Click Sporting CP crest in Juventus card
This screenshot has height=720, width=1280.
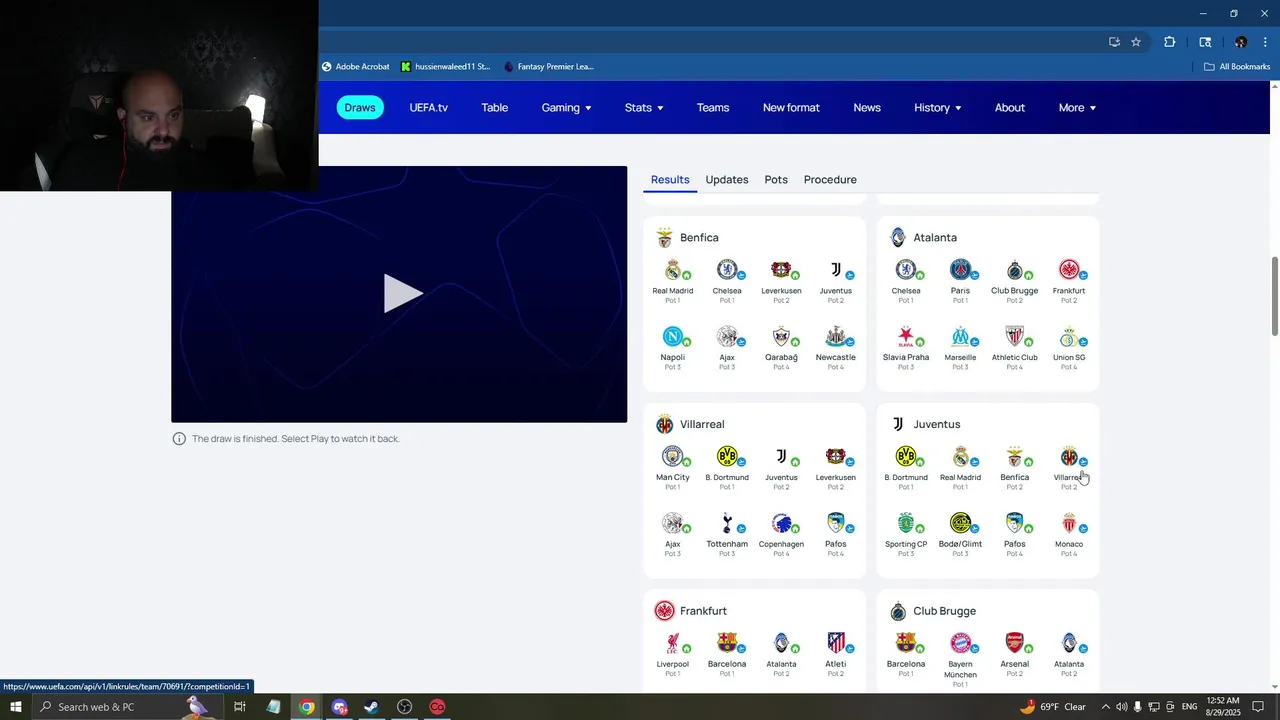pyautogui.click(x=906, y=523)
